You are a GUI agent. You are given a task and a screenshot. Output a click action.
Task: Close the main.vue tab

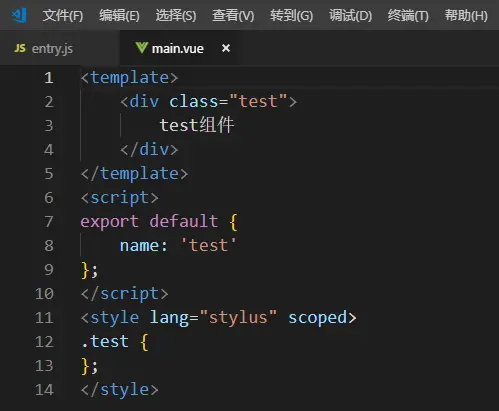[x=226, y=48]
